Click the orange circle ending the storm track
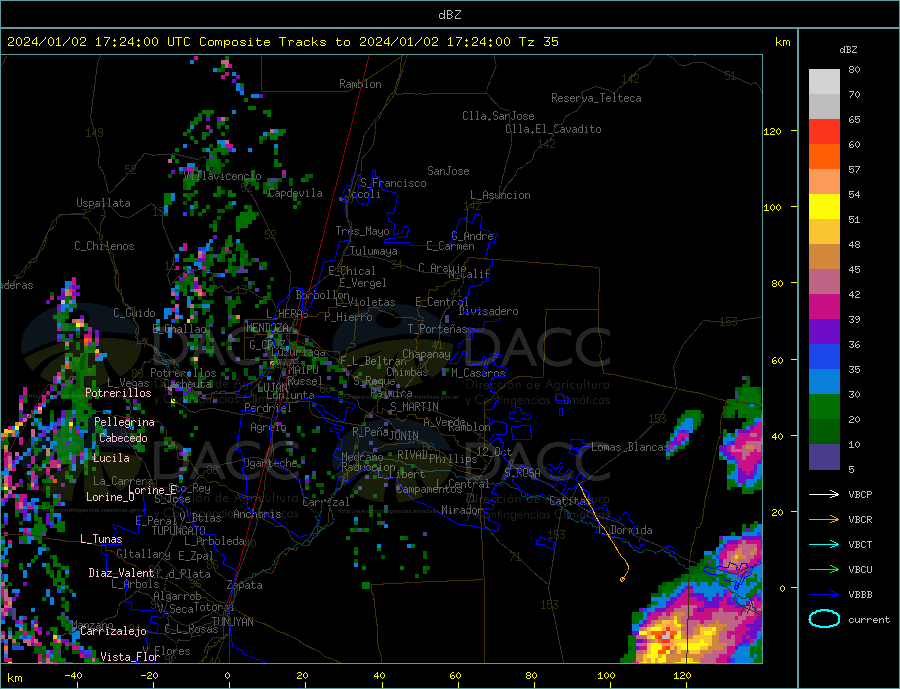This screenshot has height=689, width=900. (x=622, y=579)
